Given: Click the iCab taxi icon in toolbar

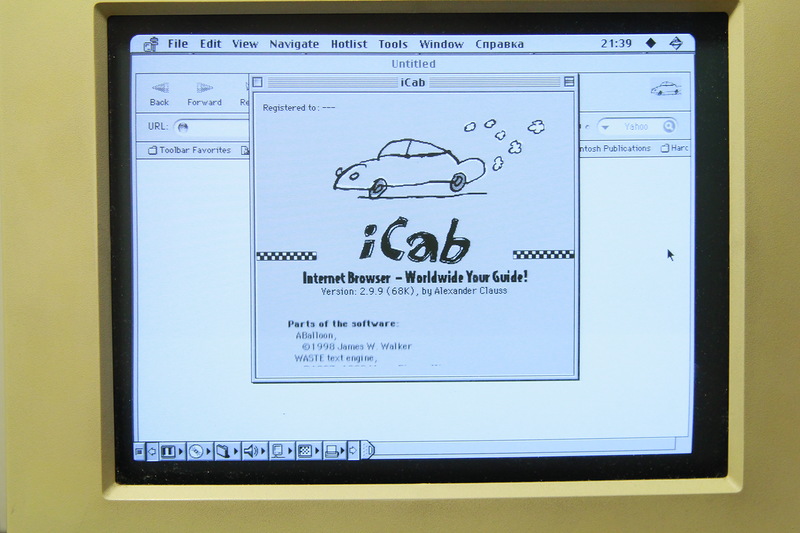Looking at the screenshot, I should [x=666, y=89].
